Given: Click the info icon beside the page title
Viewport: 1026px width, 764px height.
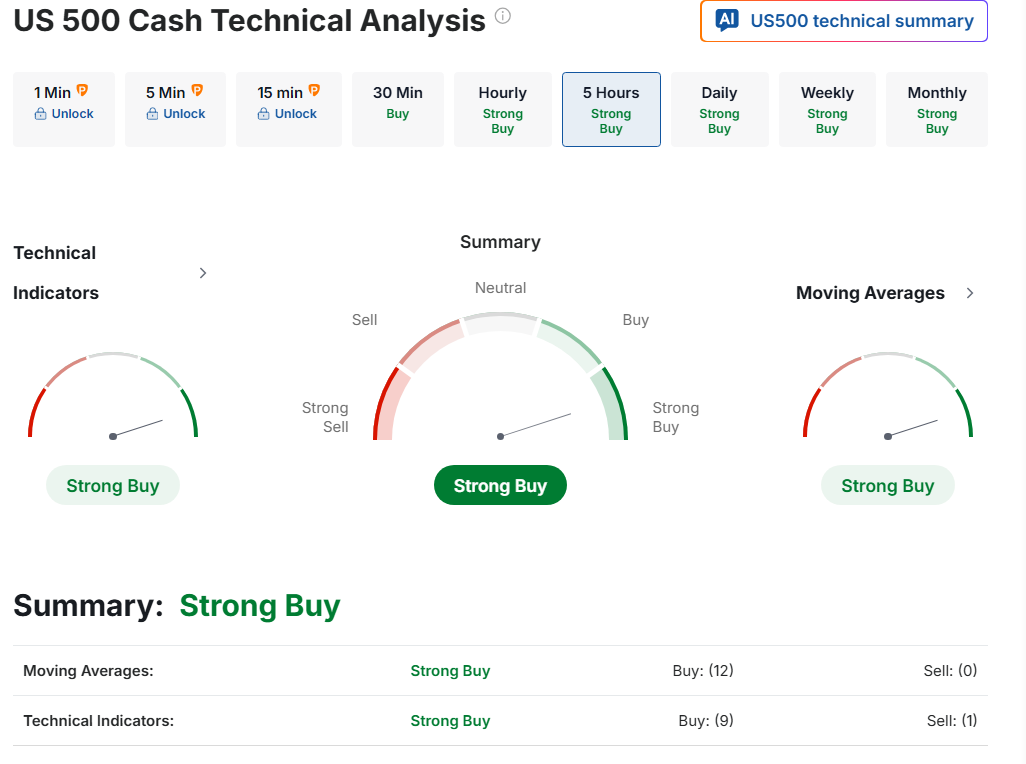Looking at the screenshot, I should click(503, 16).
